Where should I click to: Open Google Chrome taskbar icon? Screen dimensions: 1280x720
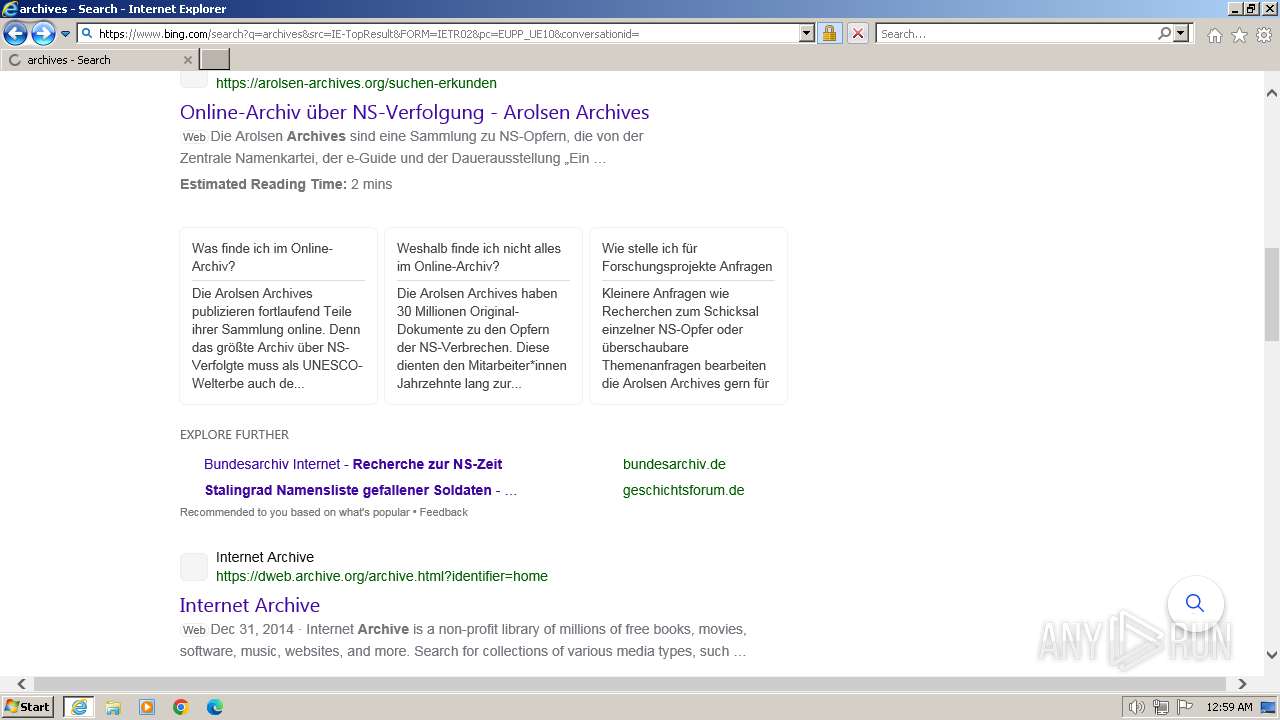(x=181, y=707)
